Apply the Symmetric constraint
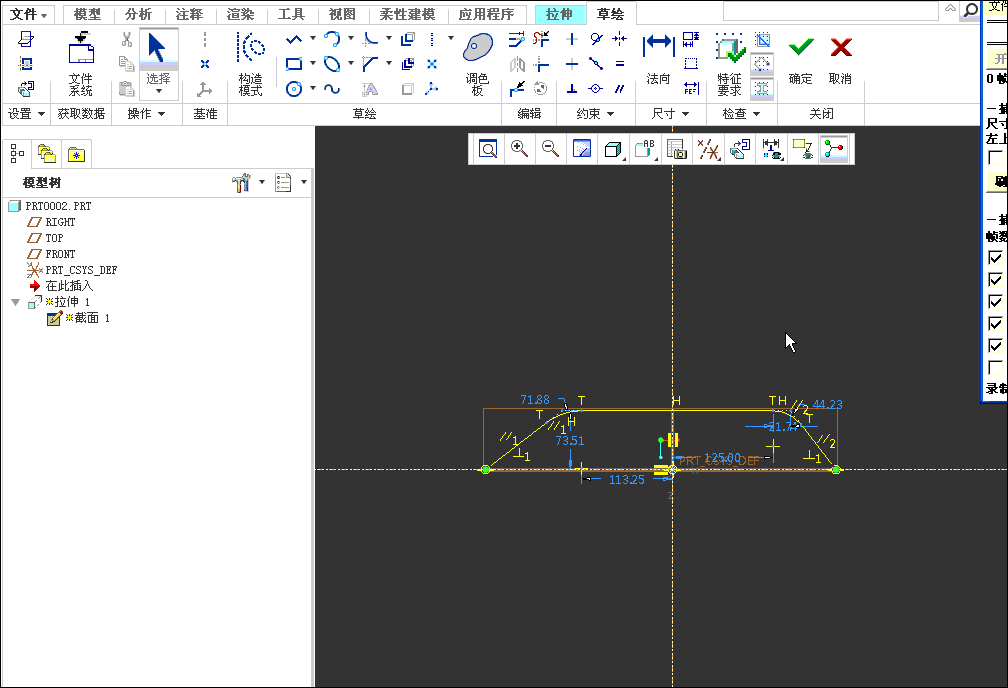 (x=620, y=39)
